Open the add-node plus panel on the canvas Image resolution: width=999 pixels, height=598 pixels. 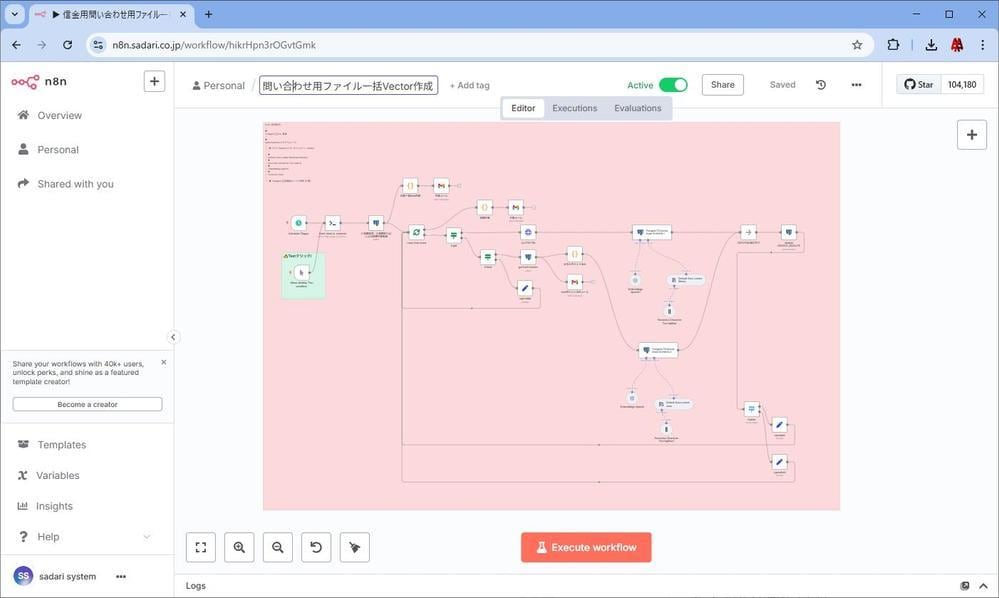972,135
